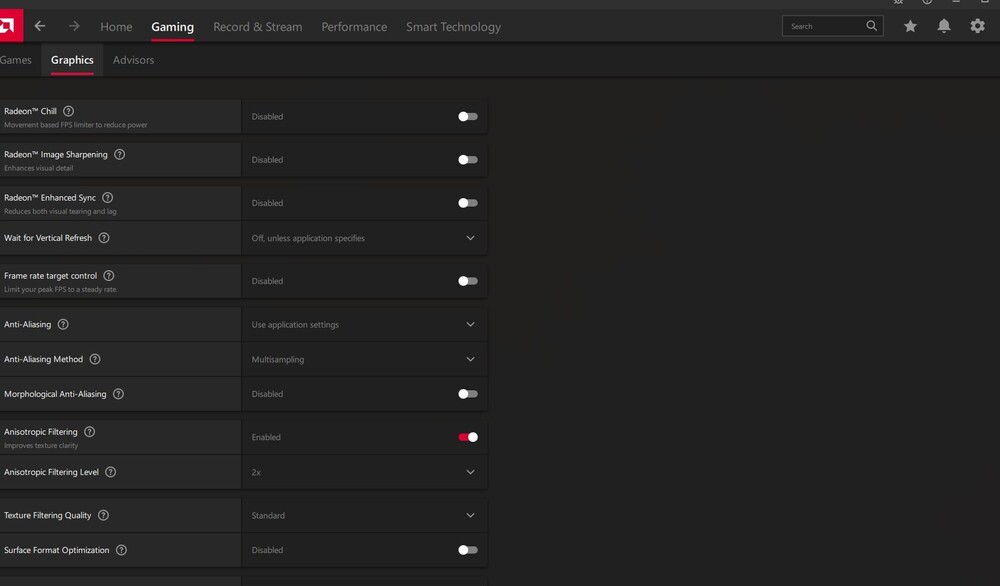Screen dimensions: 1000x586
Task: Switch to the Performance tab
Action: point(354,27)
